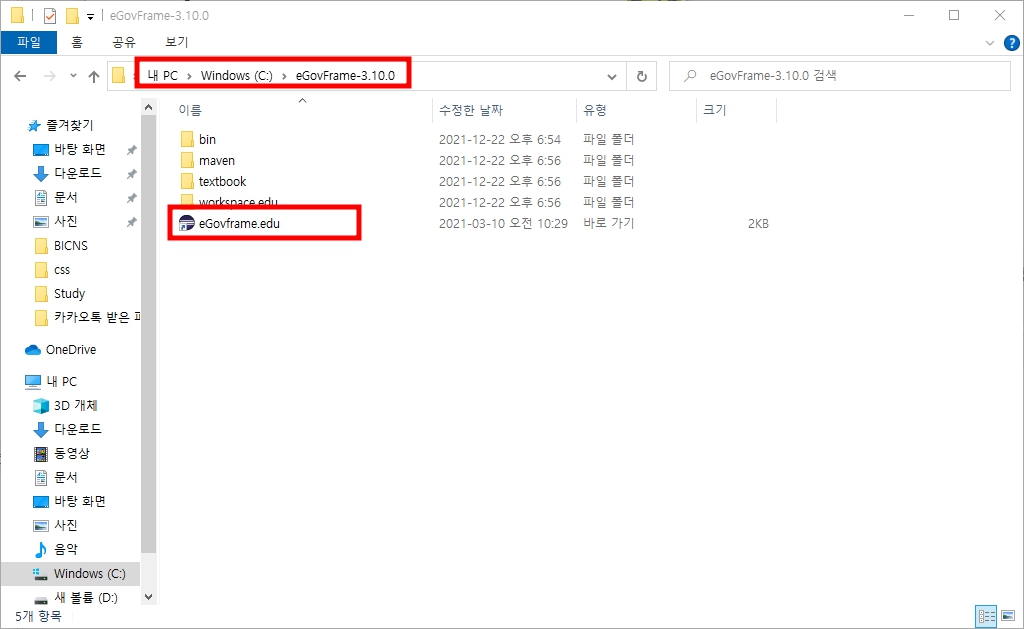Open pinned 다운로드 under 즐겨찾기

click(x=78, y=173)
